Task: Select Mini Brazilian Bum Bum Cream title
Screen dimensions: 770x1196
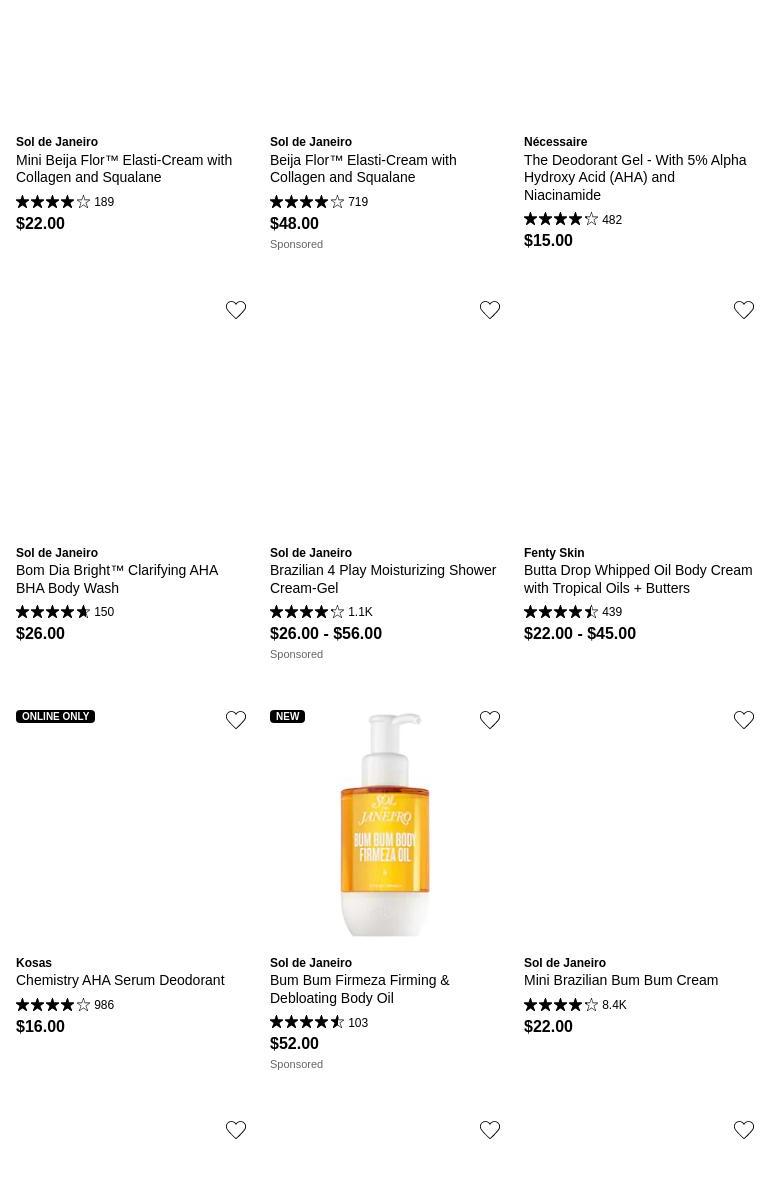Action: (x=621, y=980)
